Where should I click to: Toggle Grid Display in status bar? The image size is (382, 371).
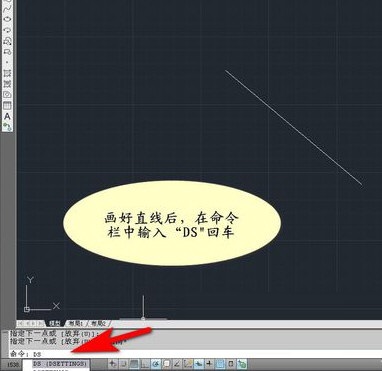pyautogui.click(x=134, y=364)
